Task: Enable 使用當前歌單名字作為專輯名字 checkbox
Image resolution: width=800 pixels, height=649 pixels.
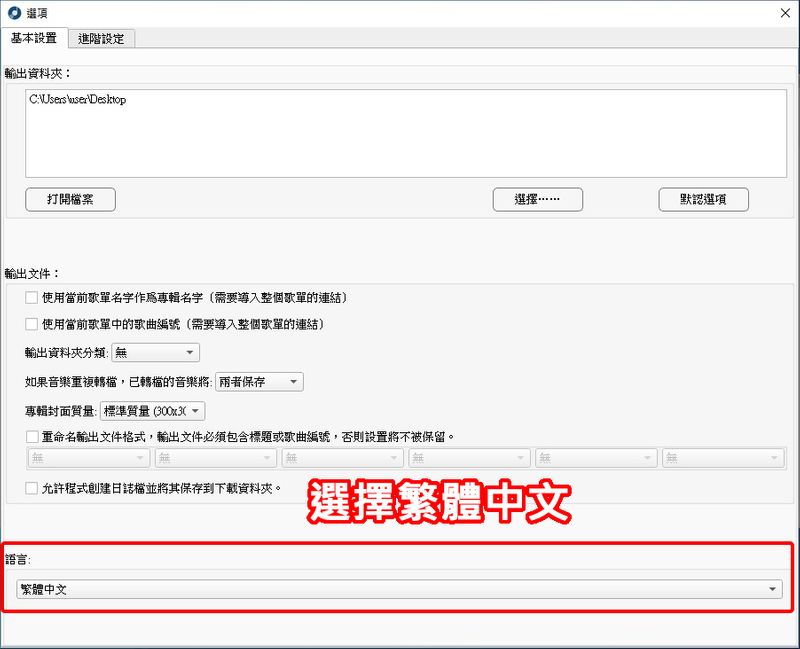Action: 32,297
